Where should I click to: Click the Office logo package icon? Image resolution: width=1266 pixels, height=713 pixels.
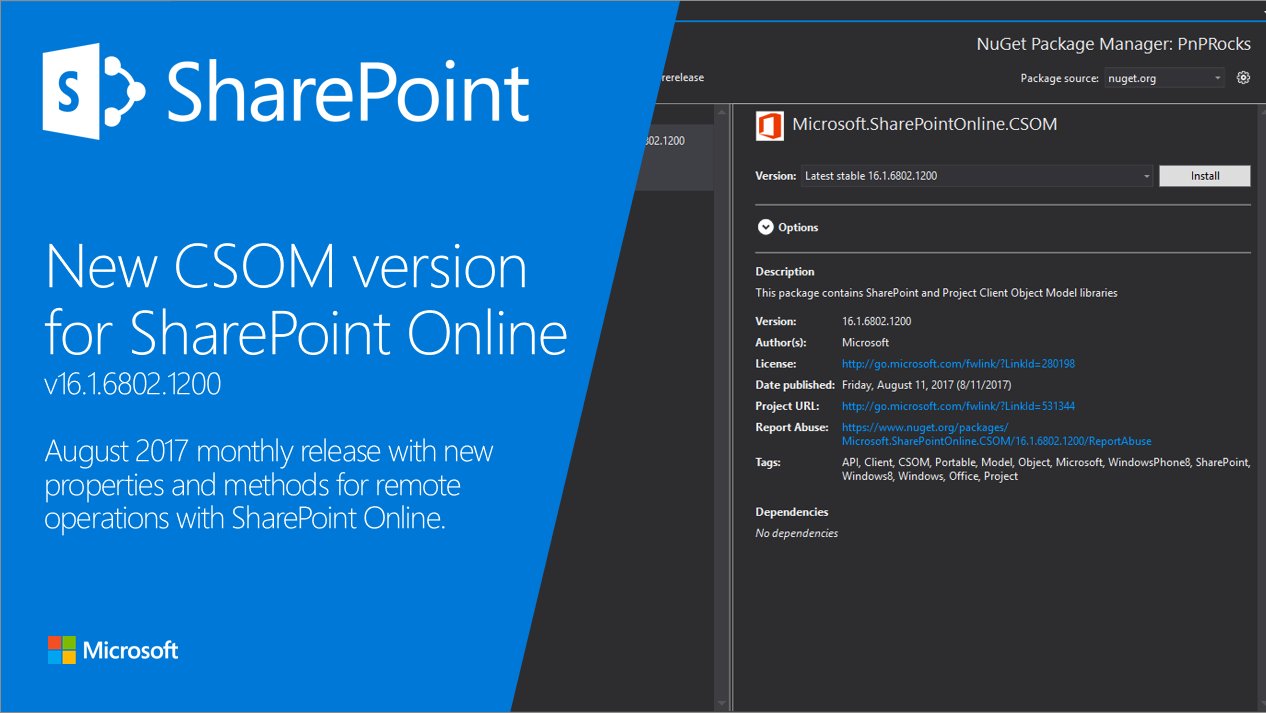tap(769, 125)
